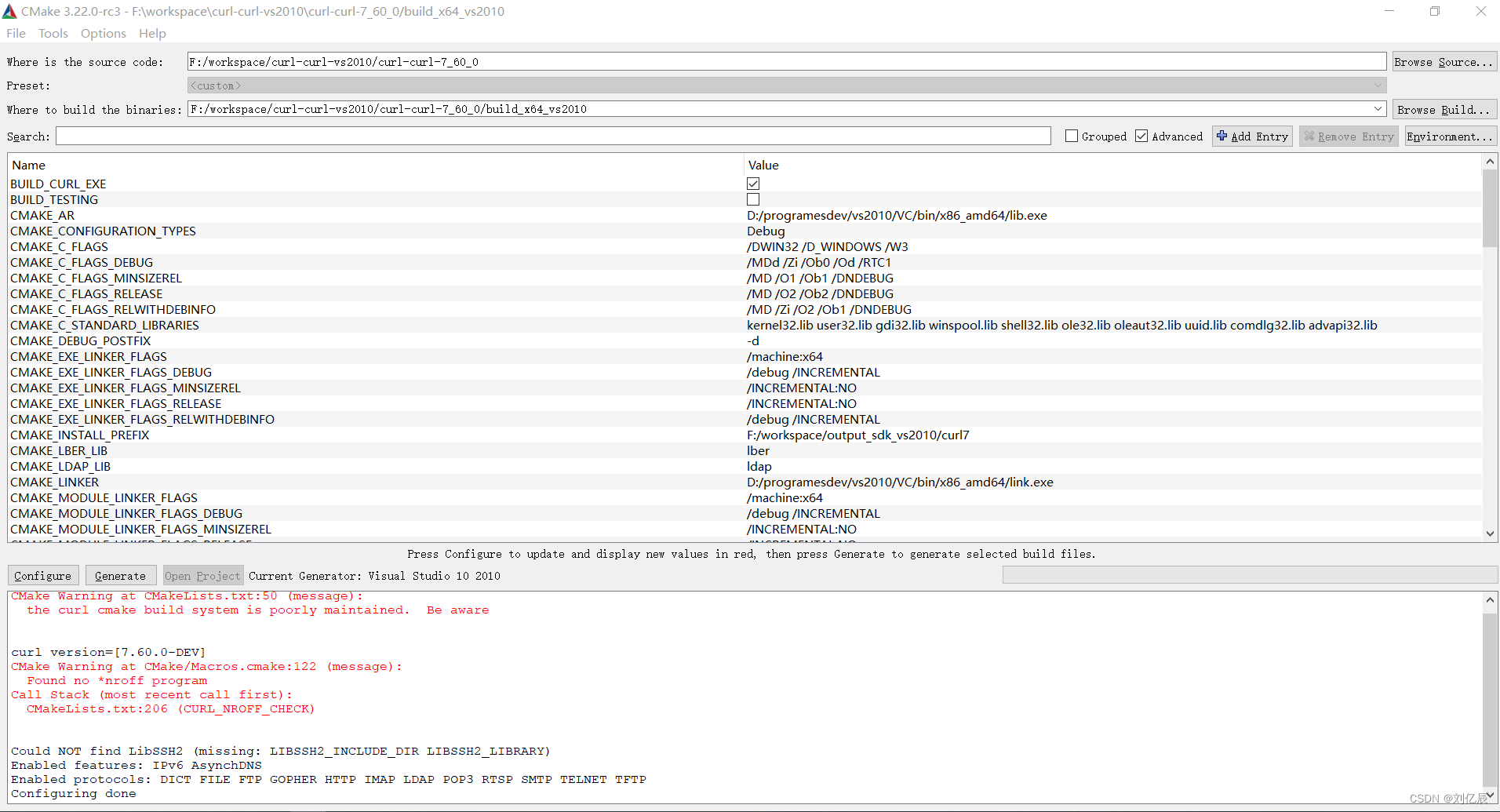Click the Search input field
The image size is (1500, 812).
tap(553, 137)
